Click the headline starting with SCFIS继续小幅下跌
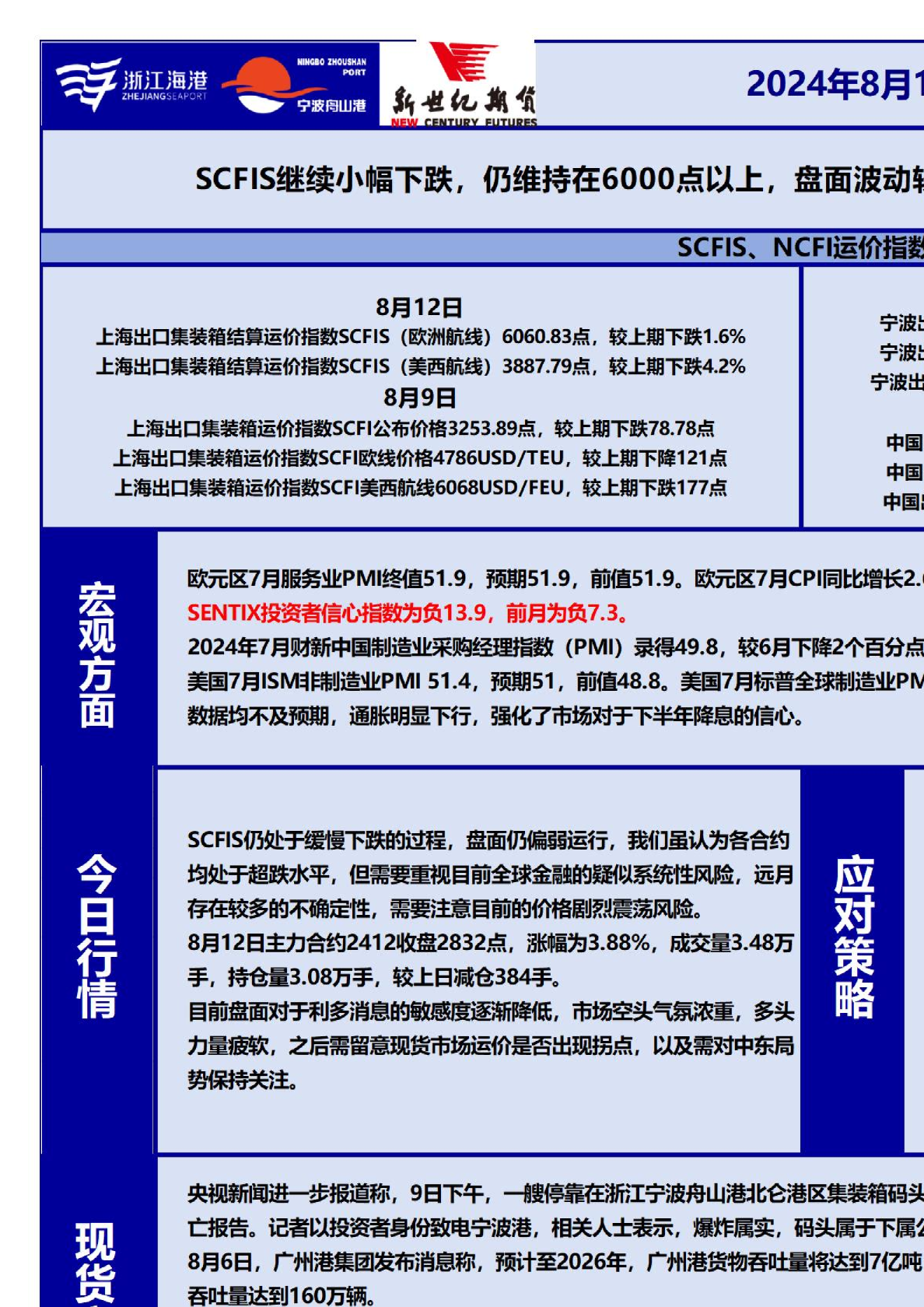The image size is (924, 1307). pyautogui.click(x=558, y=180)
